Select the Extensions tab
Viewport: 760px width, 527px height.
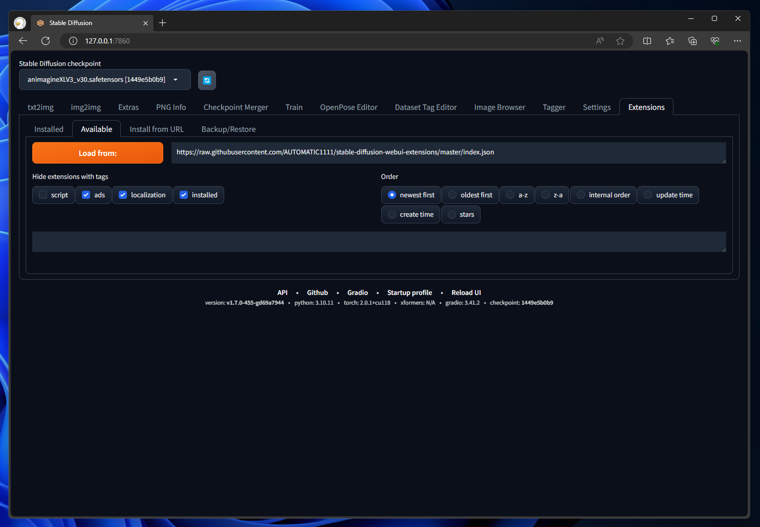pos(646,107)
